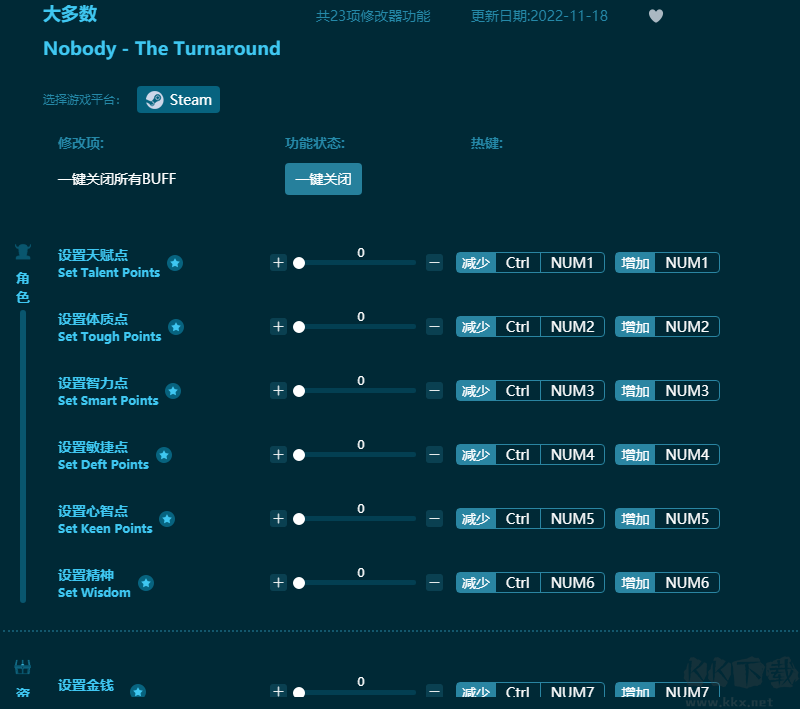Click 减少 Ctrl NUM2 to decrease tough points

coord(530,326)
